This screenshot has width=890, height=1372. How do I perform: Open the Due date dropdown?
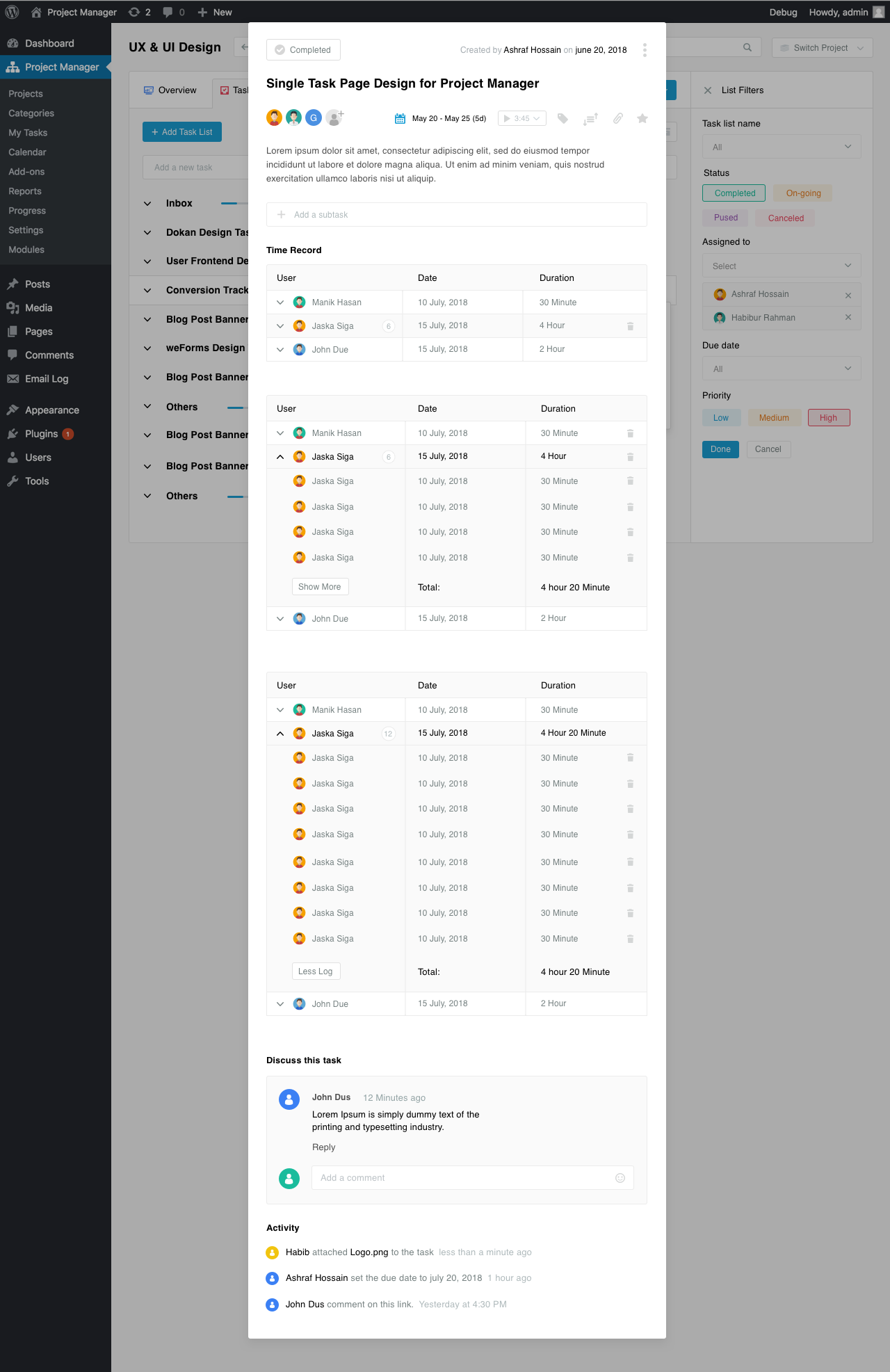tap(782, 369)
